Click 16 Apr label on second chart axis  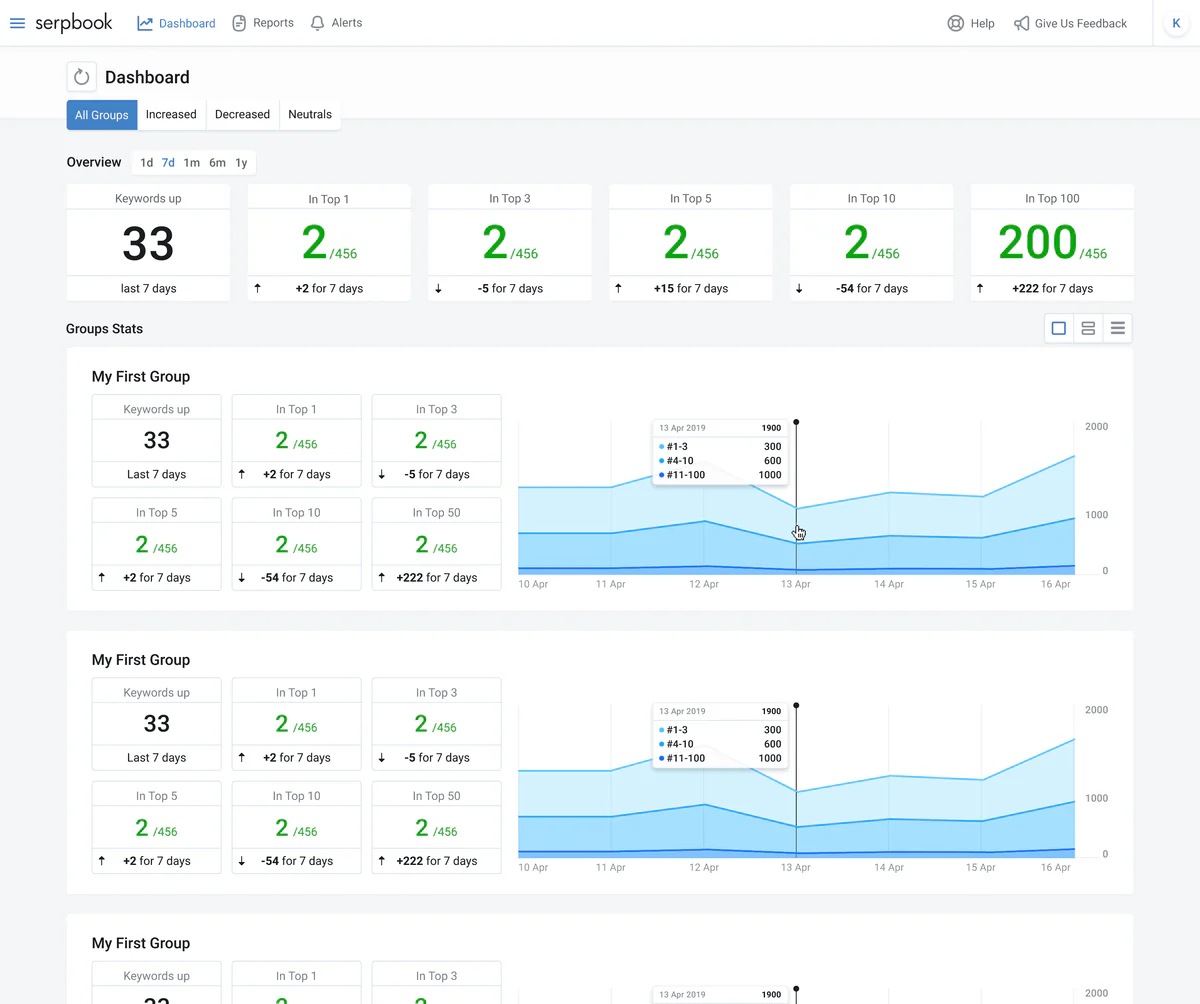pos(1056,867)
